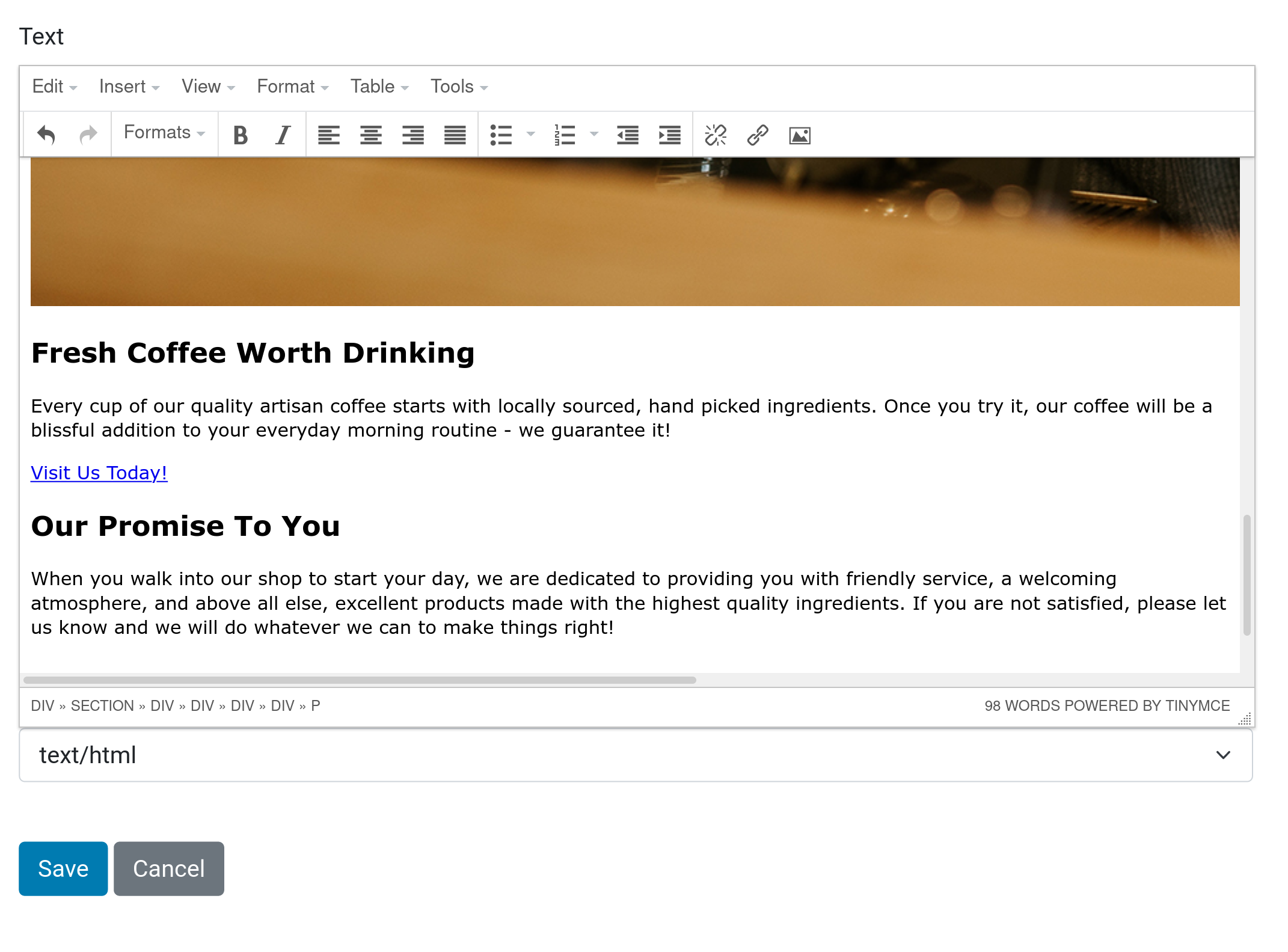Screen dimensions: 1288x952
Task: Click the editor horizontal scrollbar thumb
Action: click(360, 680)
